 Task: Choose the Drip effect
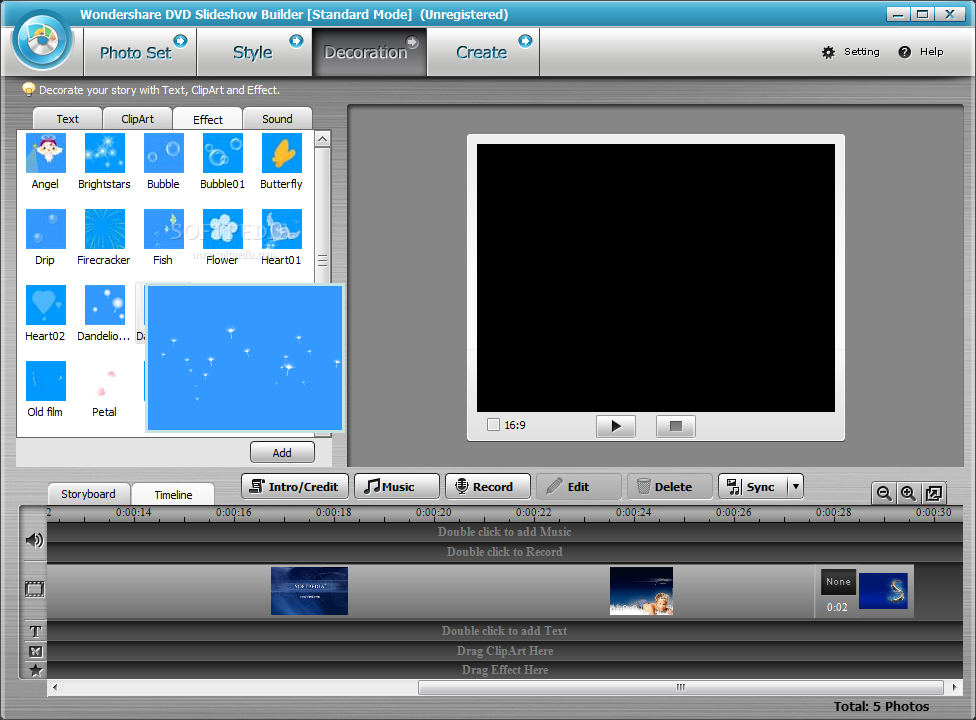point(45,229)
